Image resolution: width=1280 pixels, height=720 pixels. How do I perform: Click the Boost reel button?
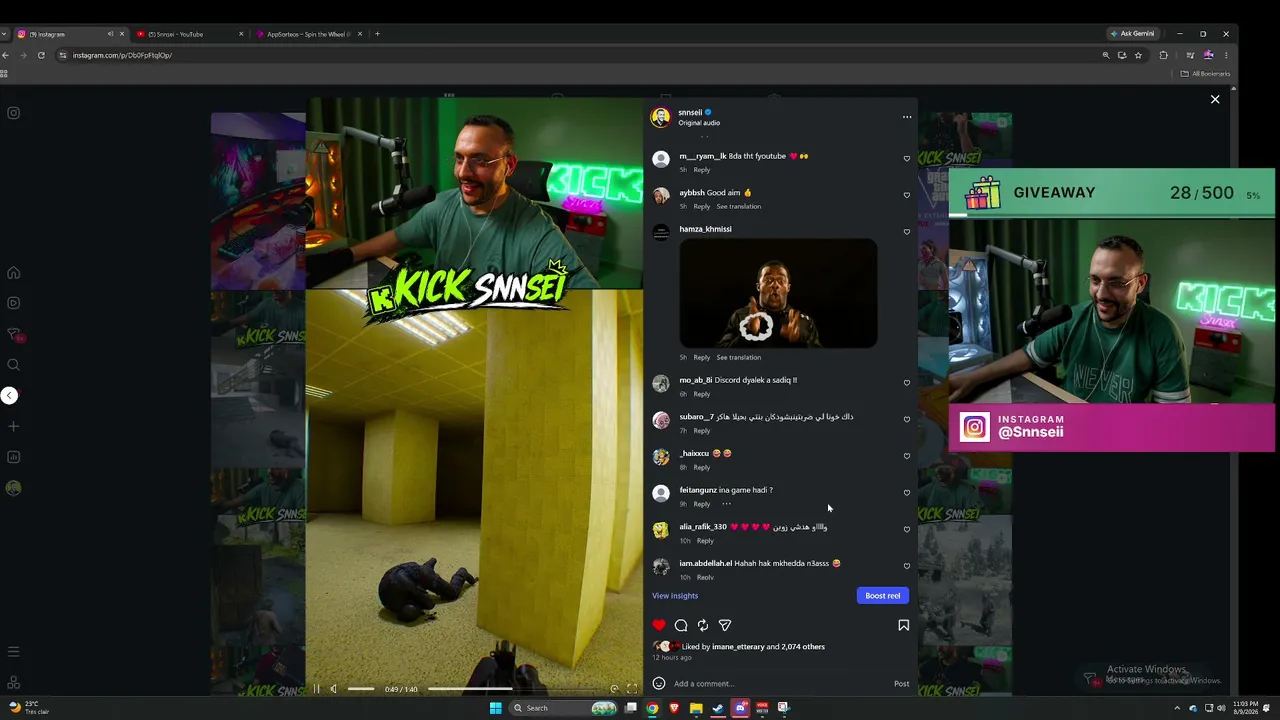[883, 596]
